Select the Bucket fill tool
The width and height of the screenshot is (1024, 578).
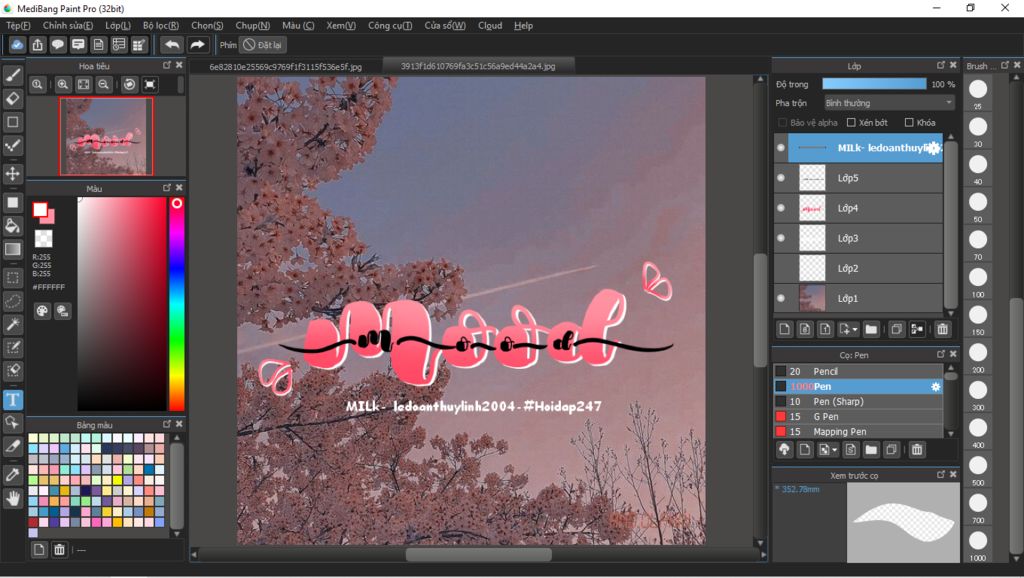pyautogui.click(x=12, y=226)
